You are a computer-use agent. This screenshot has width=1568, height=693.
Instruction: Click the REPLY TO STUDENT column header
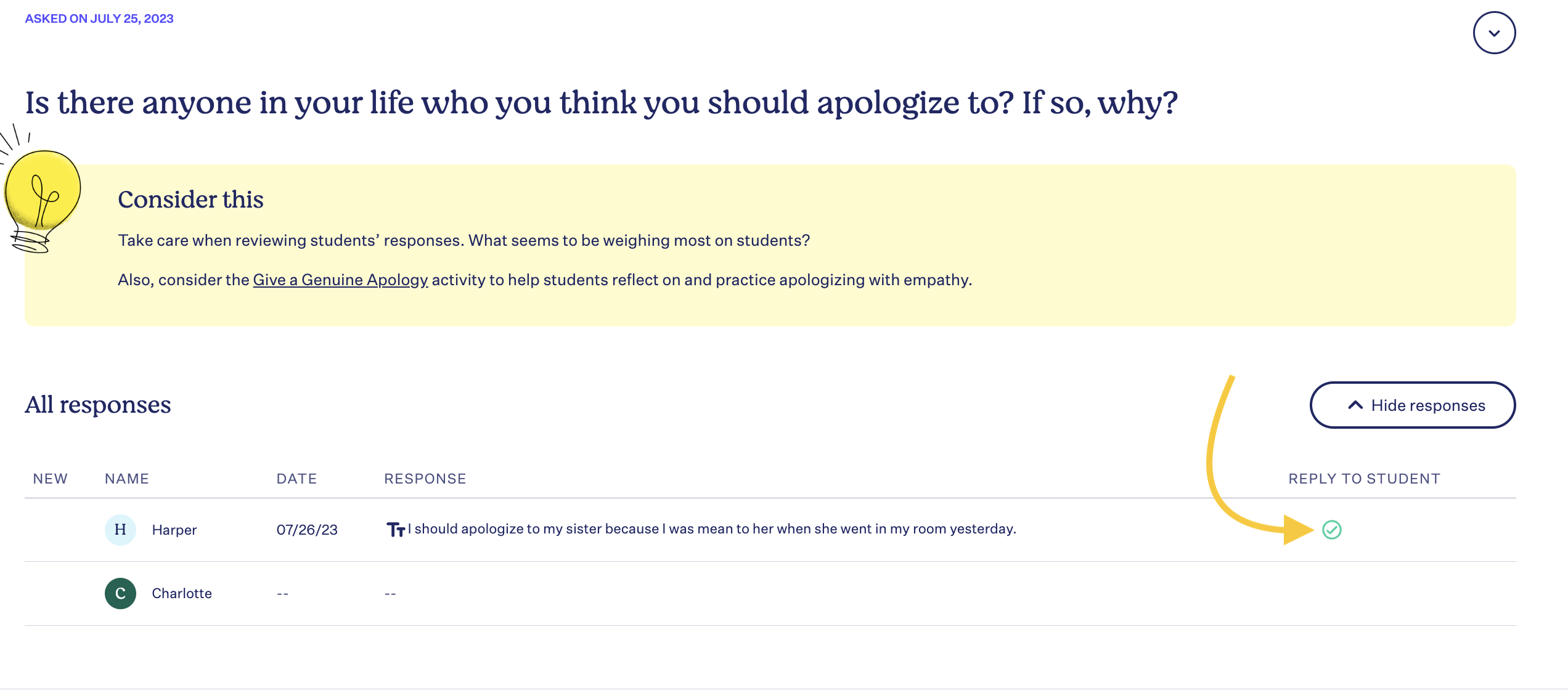[x=1365, y=479]
